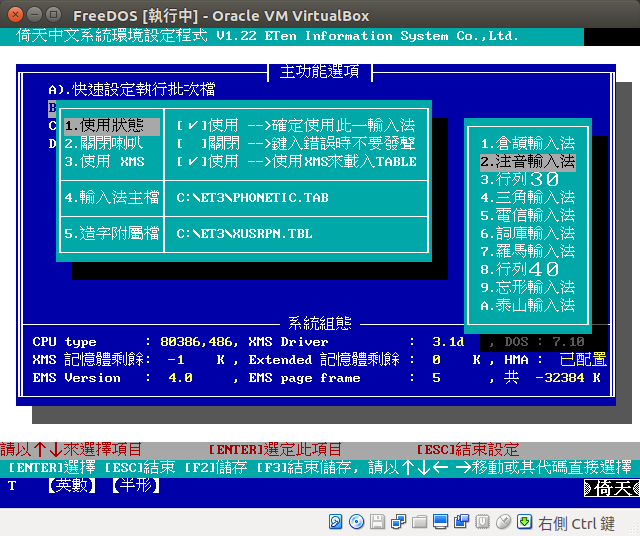Choose 7.羅馬輸入法 input method
The width and height of the screenshot is (640, 536).
click(x=528, y=251)
